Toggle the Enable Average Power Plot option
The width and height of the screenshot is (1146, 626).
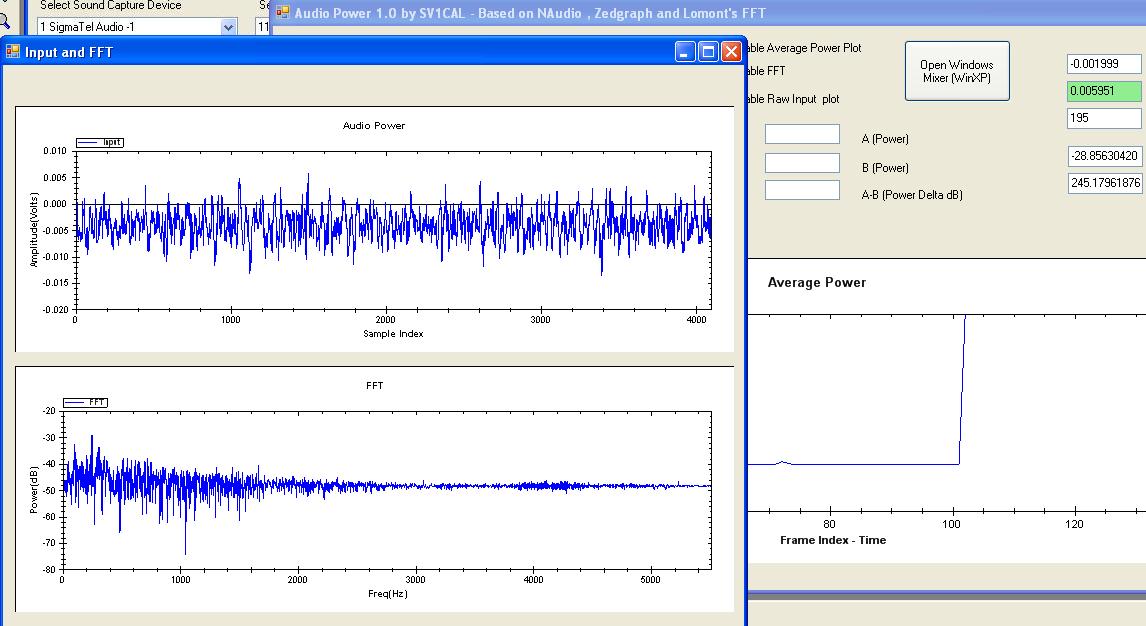[x=804, y=48]
